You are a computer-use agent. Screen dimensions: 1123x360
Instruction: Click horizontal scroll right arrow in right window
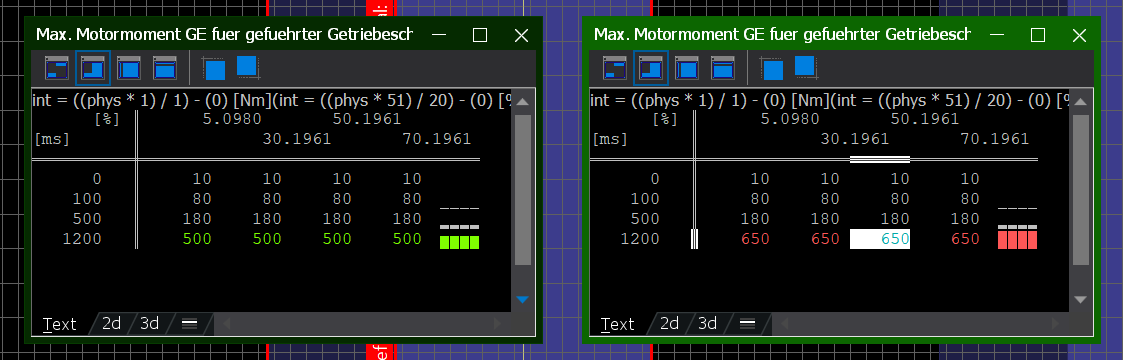[1055, 324]
